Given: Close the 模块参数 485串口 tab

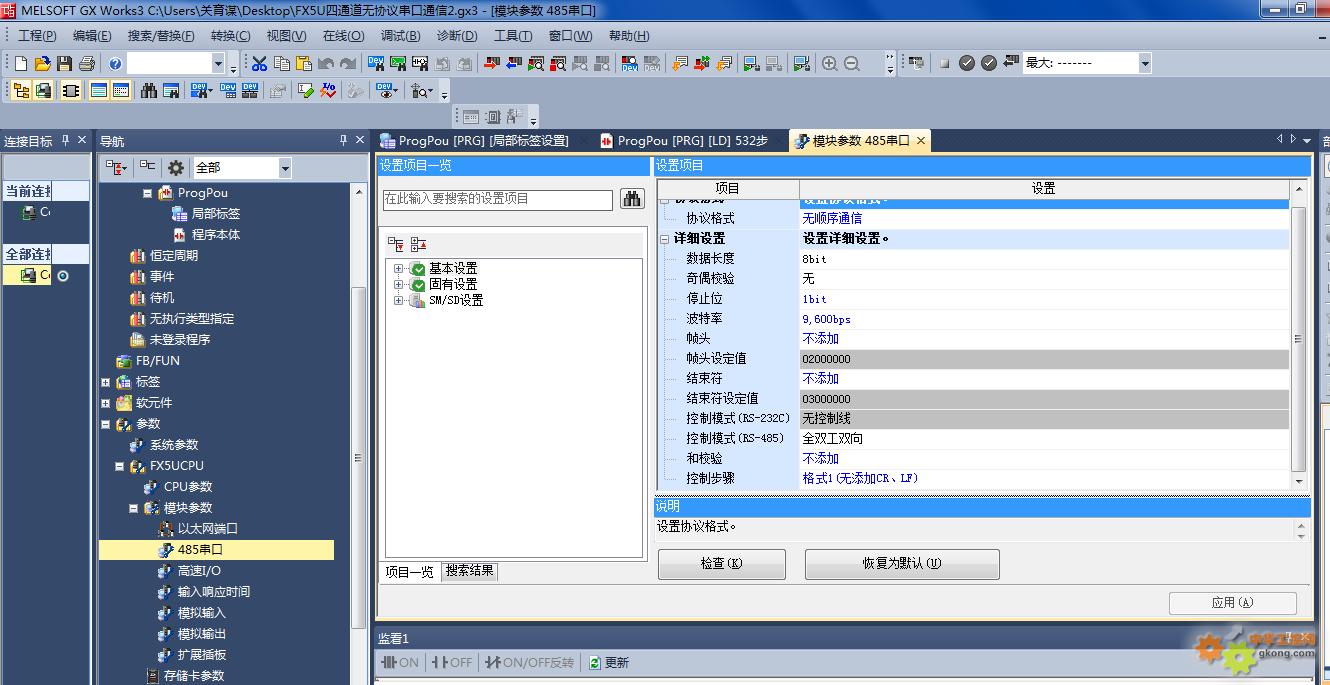Looking at the screenshot, I should coord(921,141).
